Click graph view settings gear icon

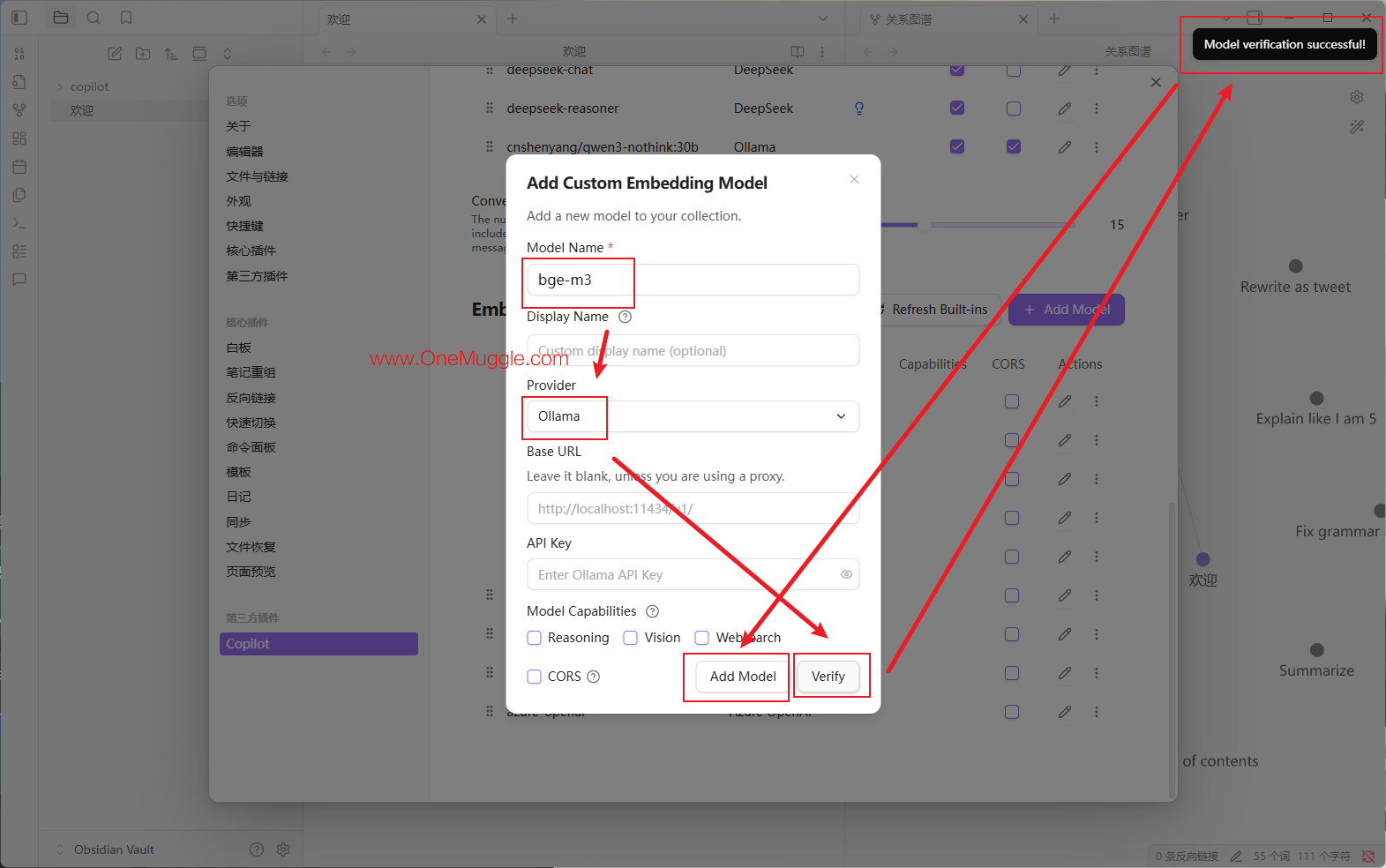pyautogui.click(x=1357, y=97)
